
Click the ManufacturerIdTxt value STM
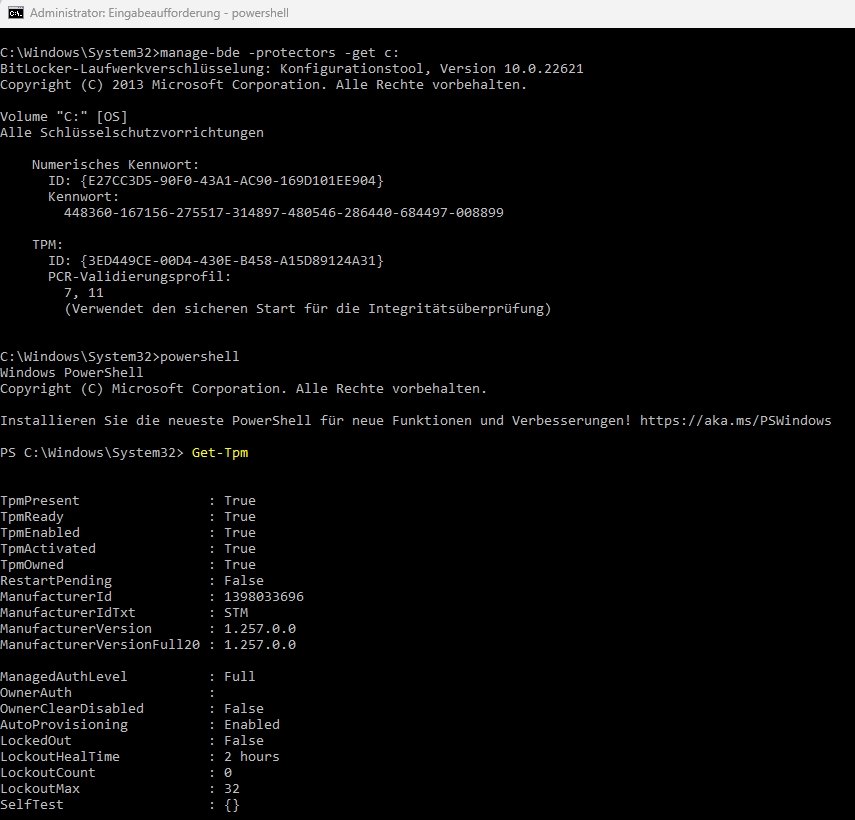click(236, 613)
